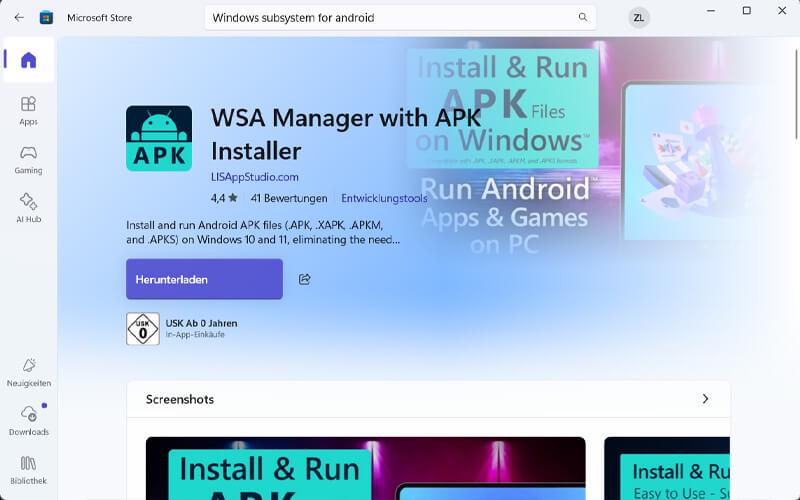Open the Bibliothek library
This screenshot has width=800, height=500.
click(x=29, y=470)
